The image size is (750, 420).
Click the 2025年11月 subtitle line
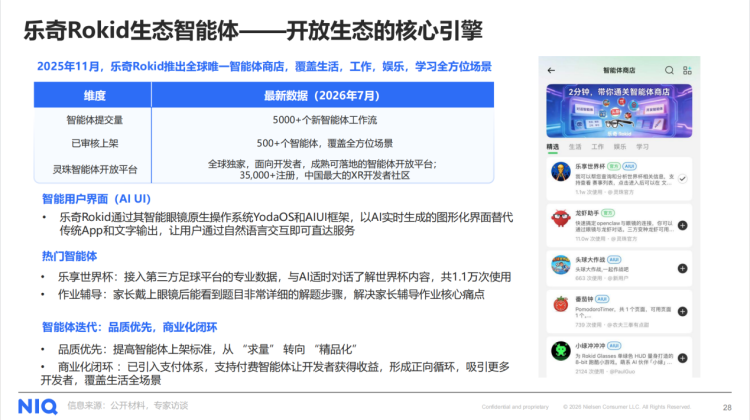pos(264,66)
